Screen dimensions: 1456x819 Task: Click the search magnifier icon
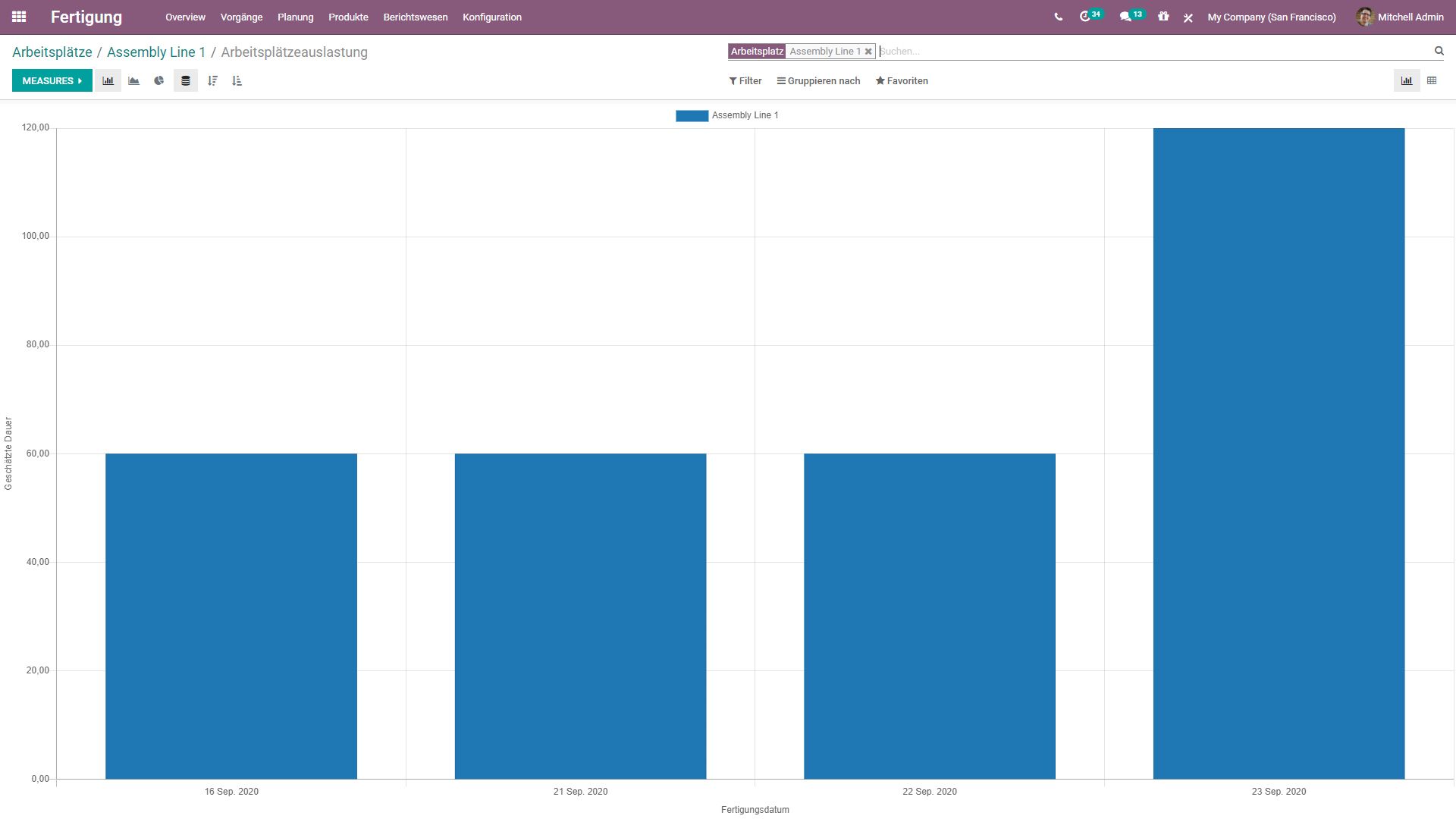pos(1439,51)
